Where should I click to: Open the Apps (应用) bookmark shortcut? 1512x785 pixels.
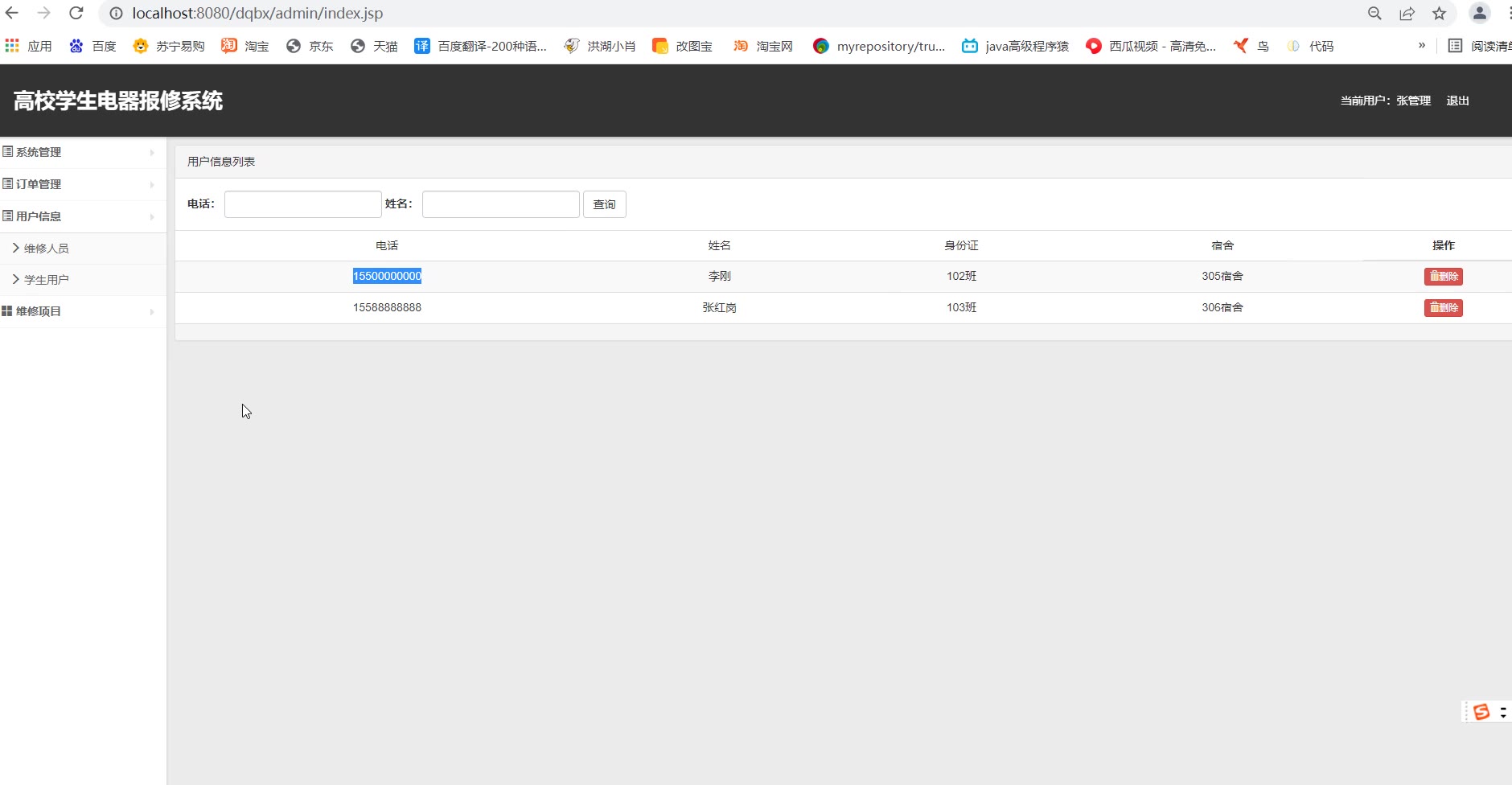pos(28,46)
